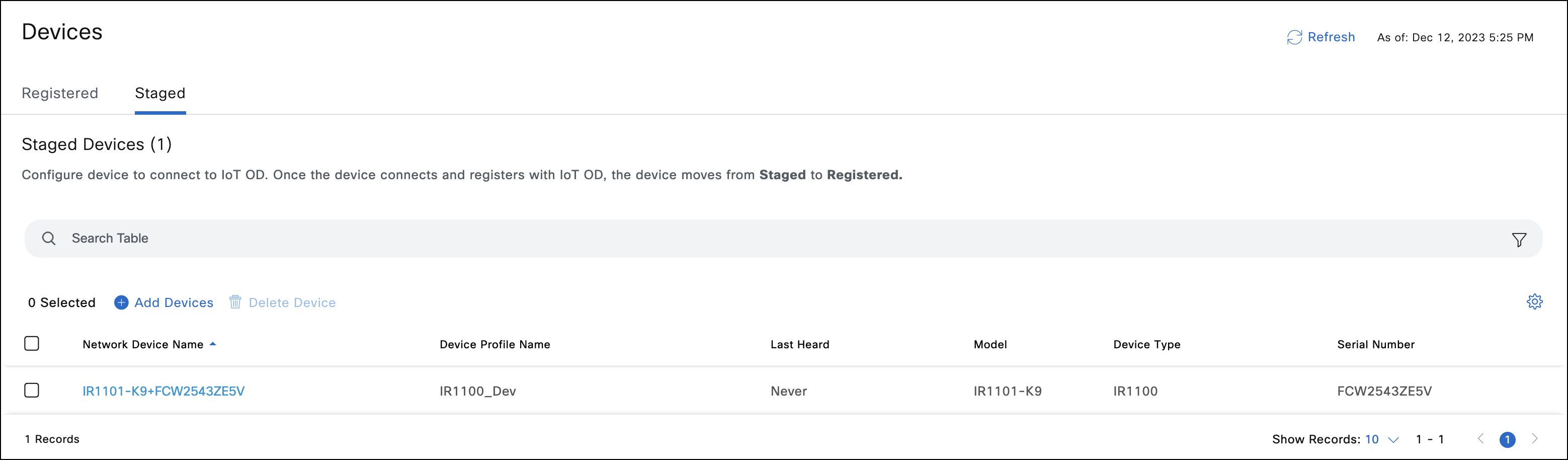Viewport: 1568px width, 460px height.
Task: Click the Add Devices button
Action: pos(174,302)
